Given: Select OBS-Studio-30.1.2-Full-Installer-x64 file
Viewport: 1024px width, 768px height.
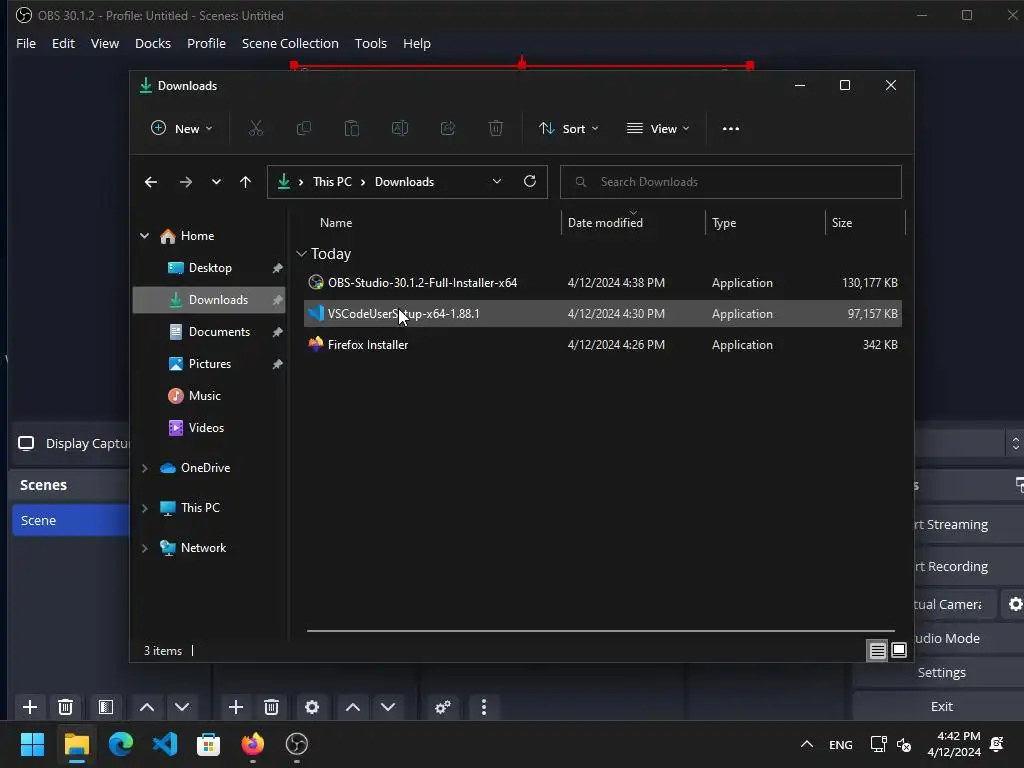Looking at the screenshot, I should point(603,283).
